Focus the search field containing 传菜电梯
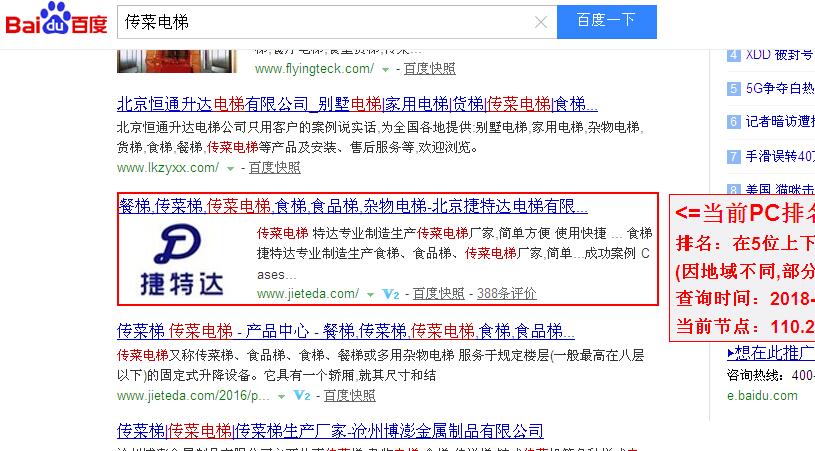 coord(337,22)
